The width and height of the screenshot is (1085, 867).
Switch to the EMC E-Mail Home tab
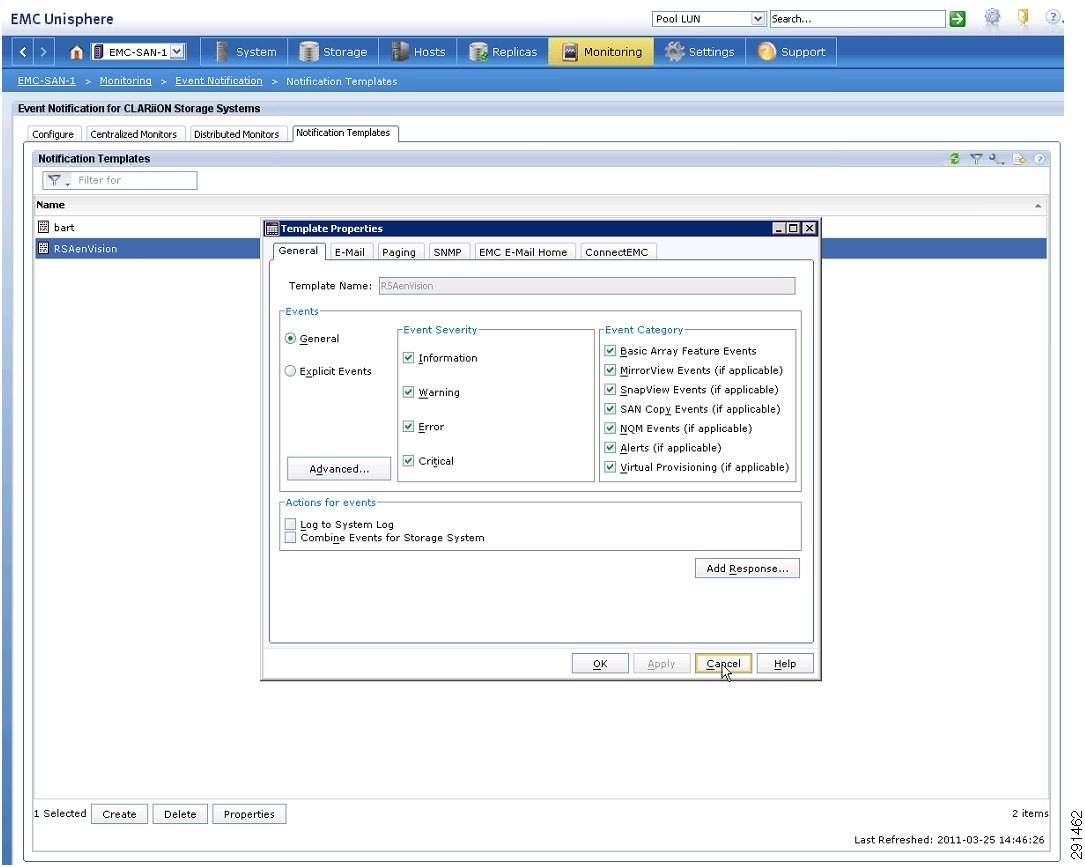[x=523, y=252]
